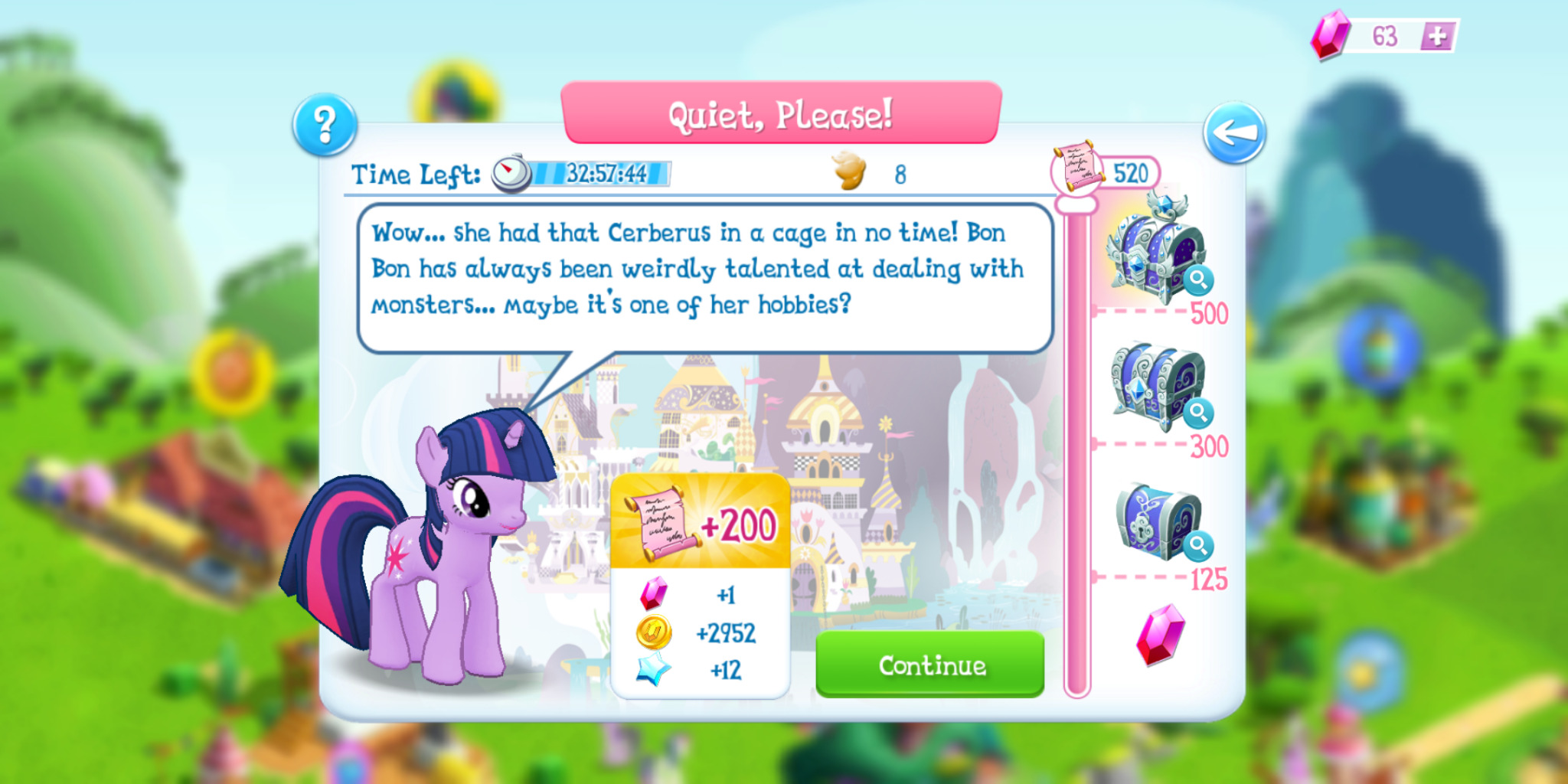The width and height of the screenshot is (1568, 784).
Task: Click the gem counter showing 63
Action: [x=1384, y=36]
